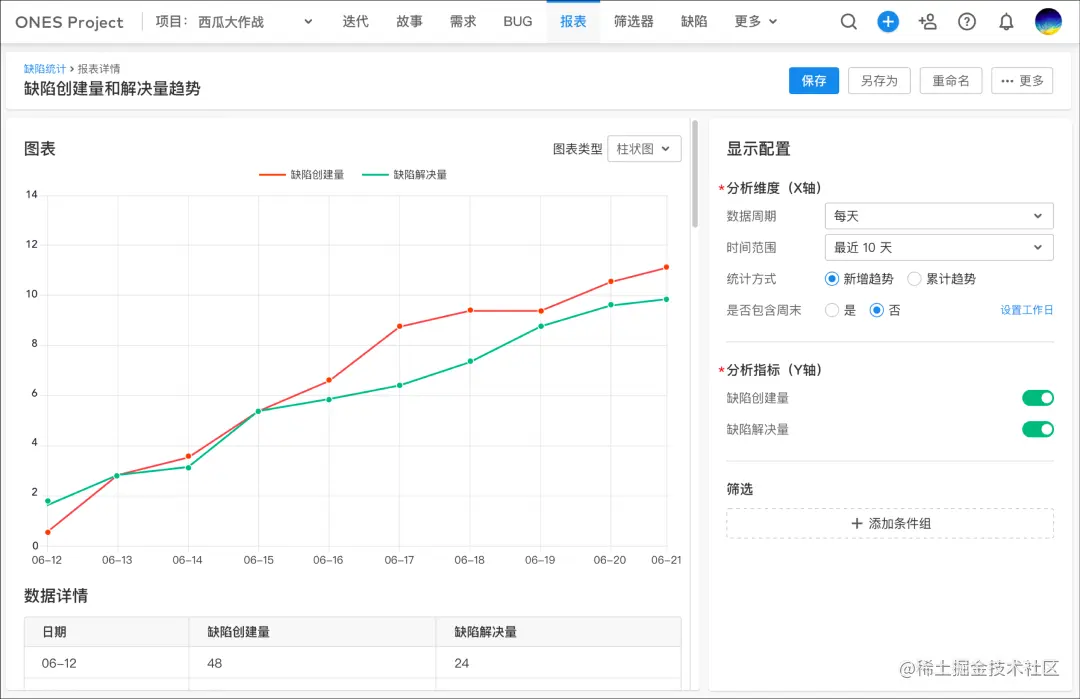This screenshot has width=1080, height=699.
Task: Click the 缺陷创建量 red legend item
Action: tap(301, 175)
